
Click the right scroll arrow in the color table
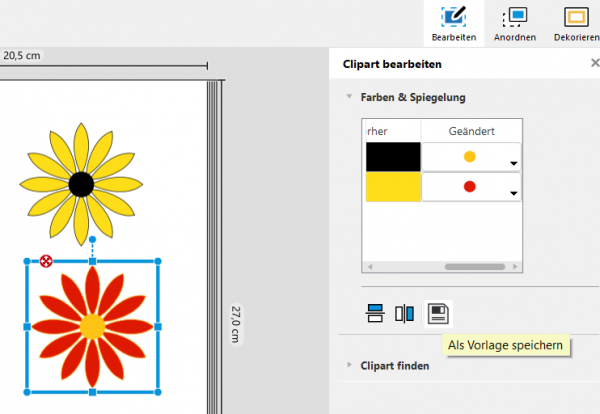(515, 267)
